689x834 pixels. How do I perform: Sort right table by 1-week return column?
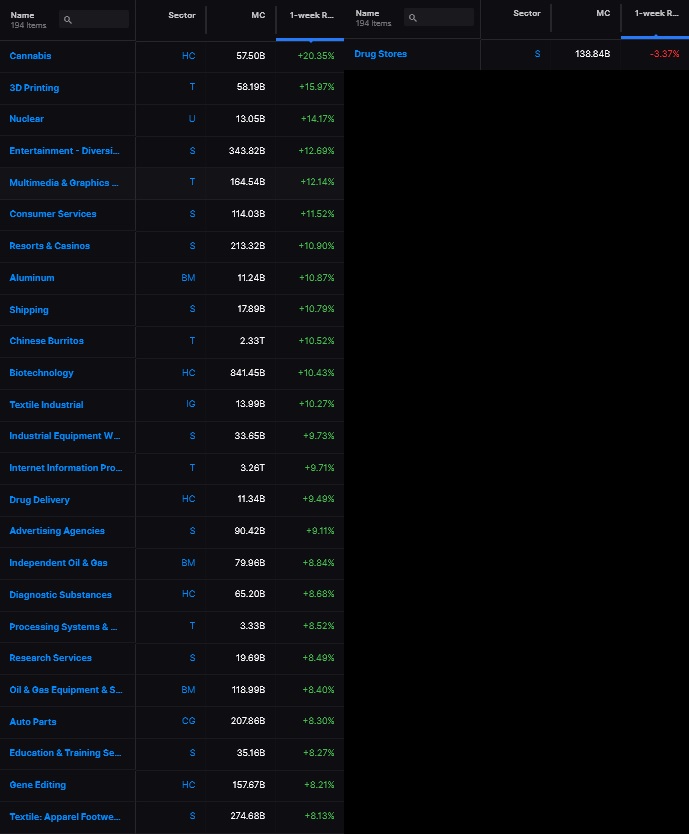656,13
